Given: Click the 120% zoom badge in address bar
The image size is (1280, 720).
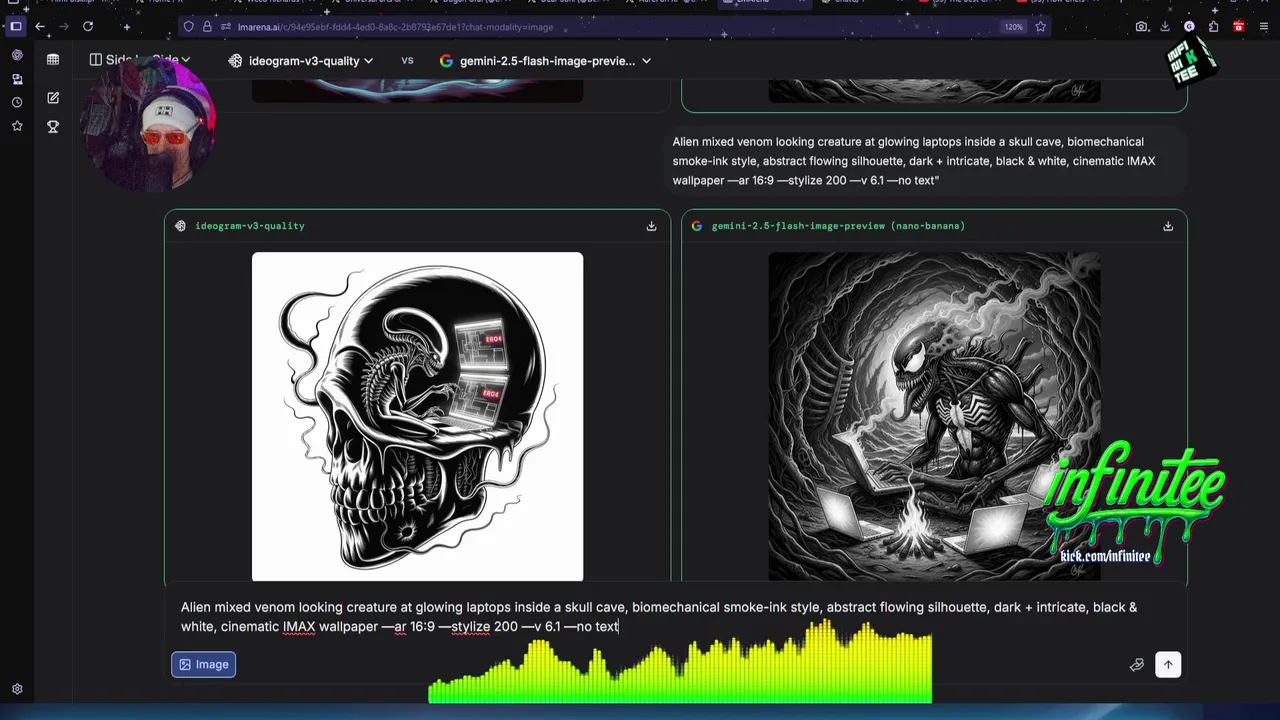Looking at the screenshot, I should coord(1014,27).
